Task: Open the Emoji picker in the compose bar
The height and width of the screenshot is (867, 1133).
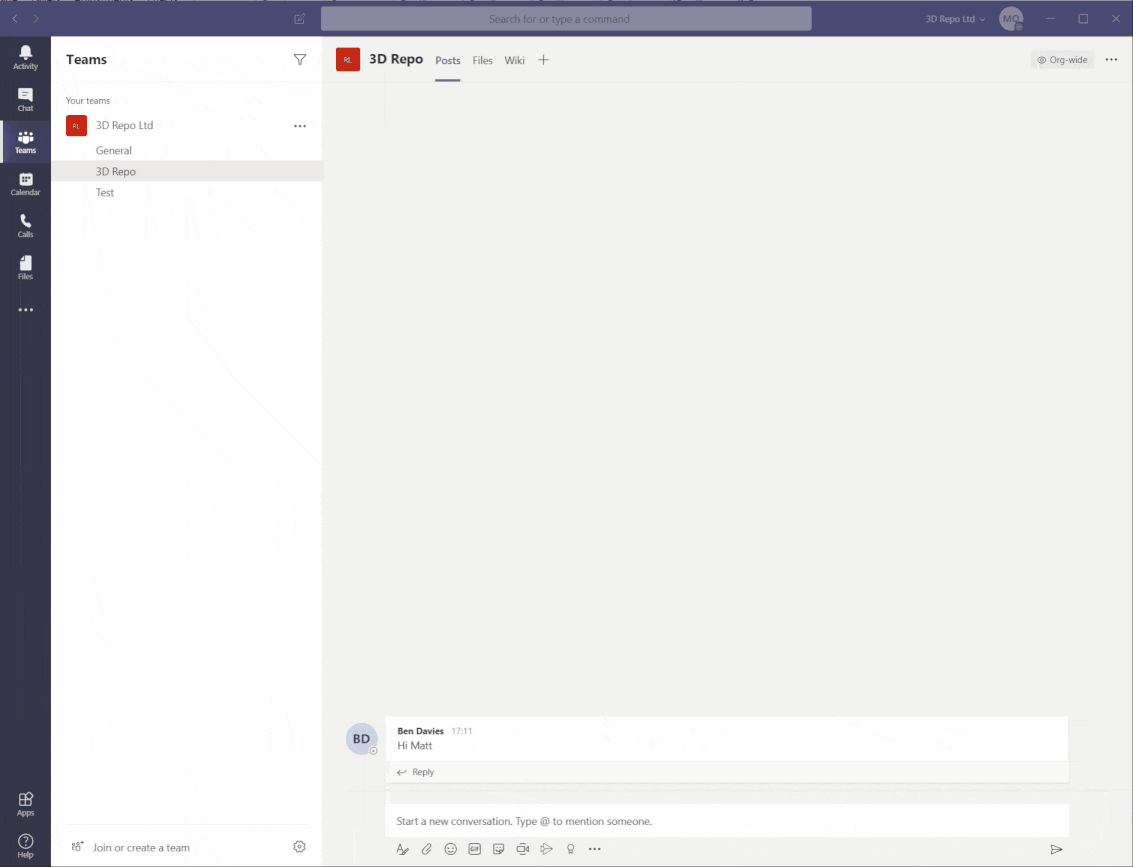Action: (x=450, y=848)
